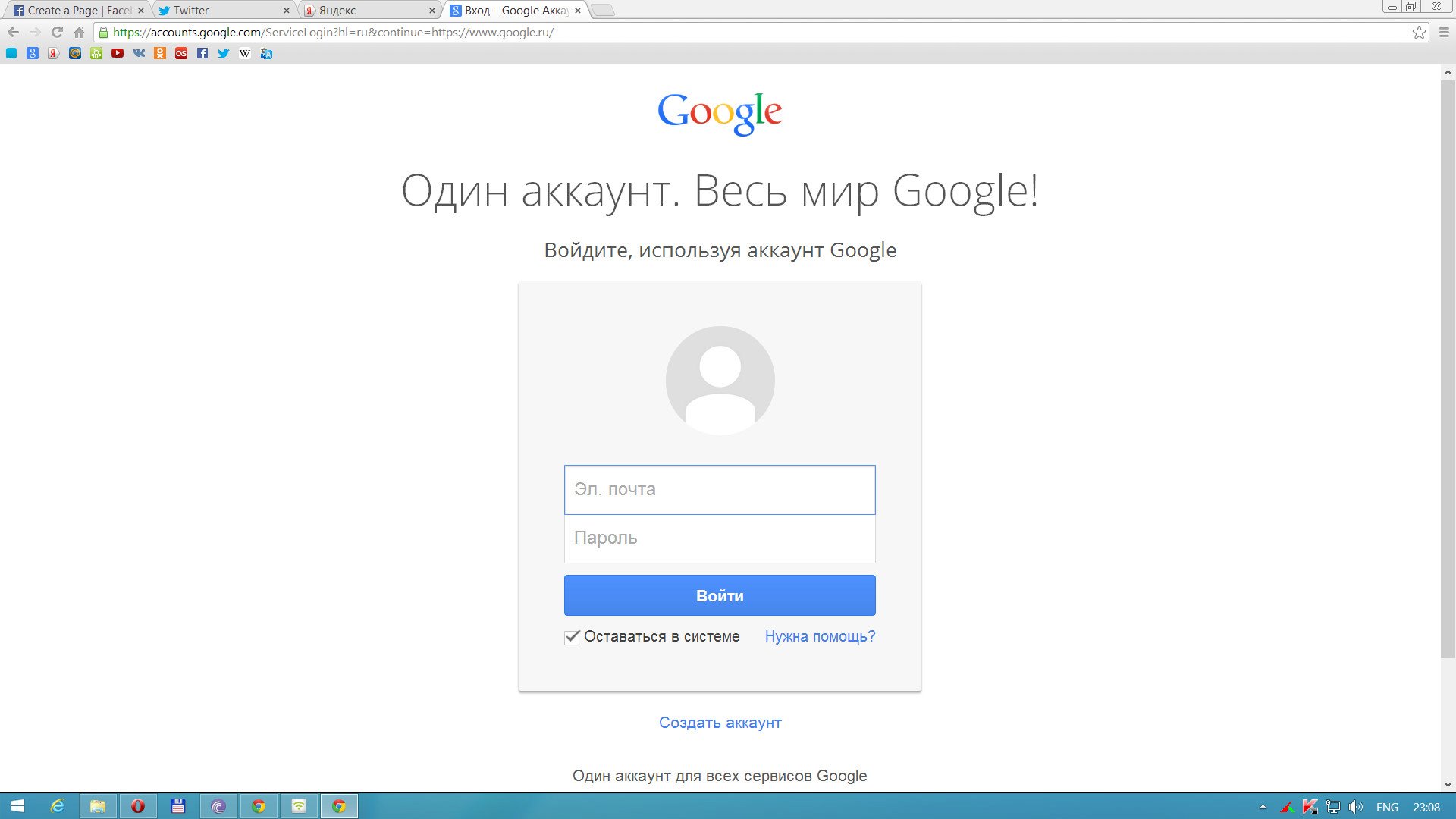Screen dimensions: 1456x819
Task: Close the Facebook 'Create a Page' tab
Action: pyautogui.click(x=141, y=11)
